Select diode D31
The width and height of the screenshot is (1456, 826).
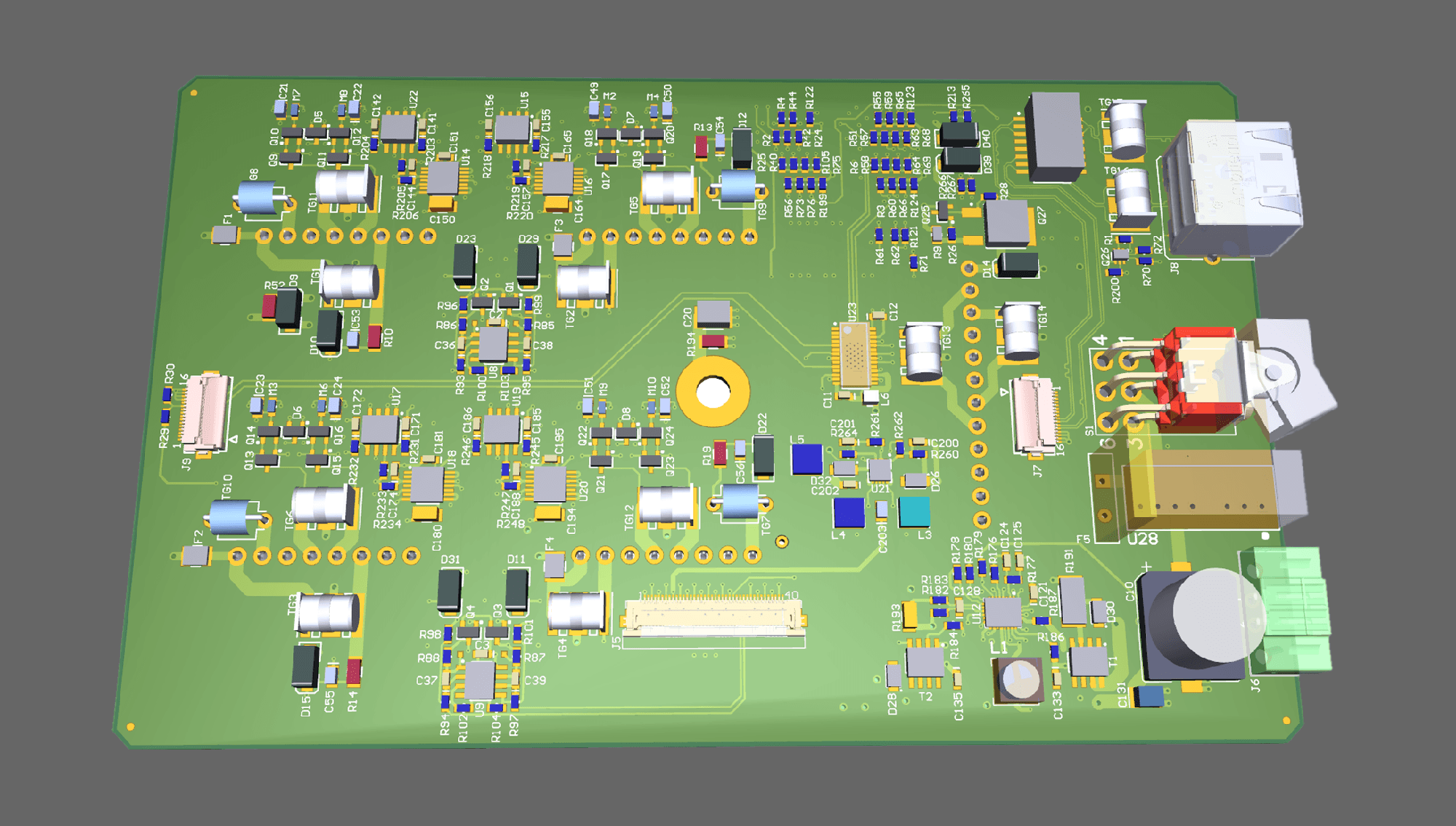coord(449,590)
